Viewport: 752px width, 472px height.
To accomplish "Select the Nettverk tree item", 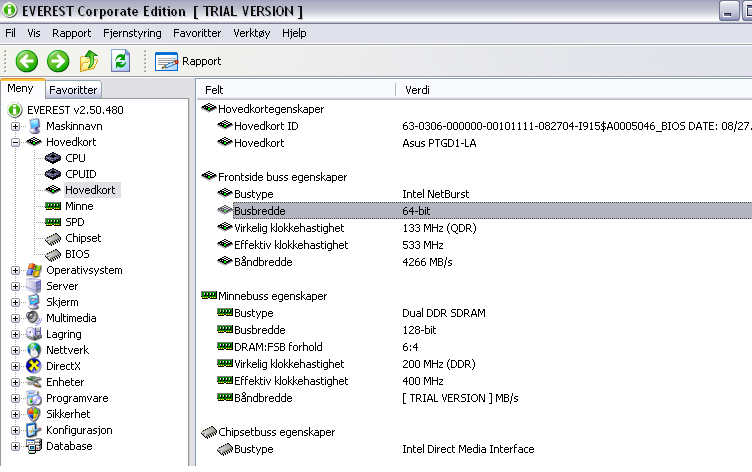I will coord(68,350).
